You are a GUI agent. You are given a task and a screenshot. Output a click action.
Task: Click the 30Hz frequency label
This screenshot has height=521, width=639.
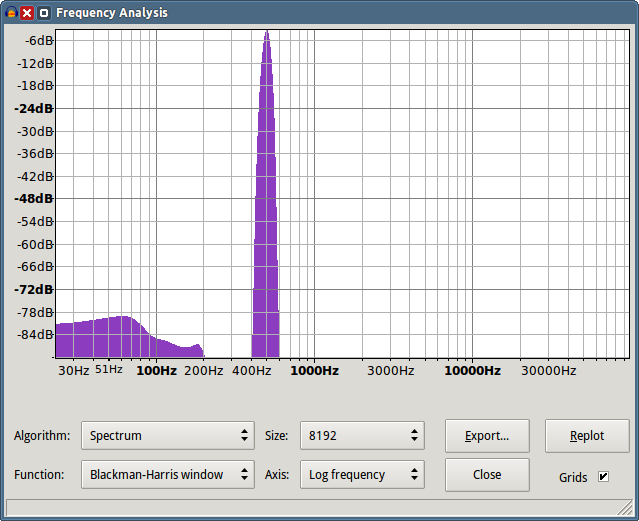click(x=73, y=371)
